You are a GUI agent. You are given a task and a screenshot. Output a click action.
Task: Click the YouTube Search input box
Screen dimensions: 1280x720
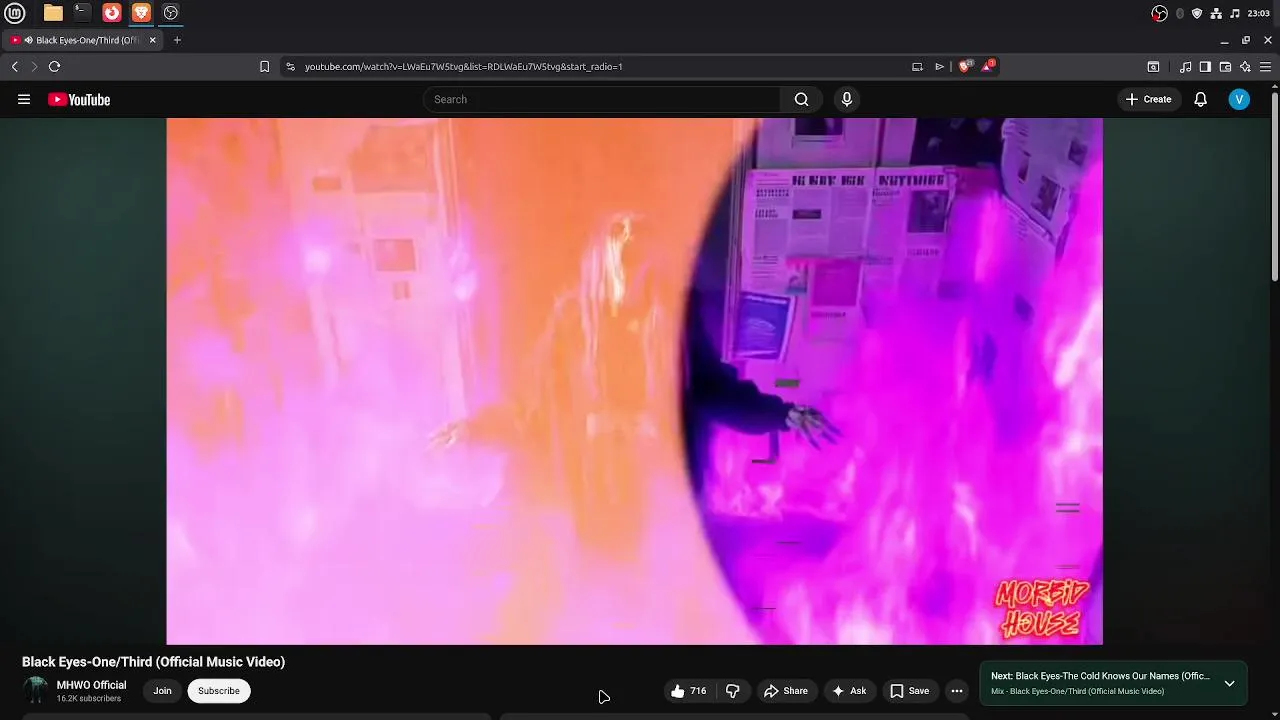pos(602,99)
